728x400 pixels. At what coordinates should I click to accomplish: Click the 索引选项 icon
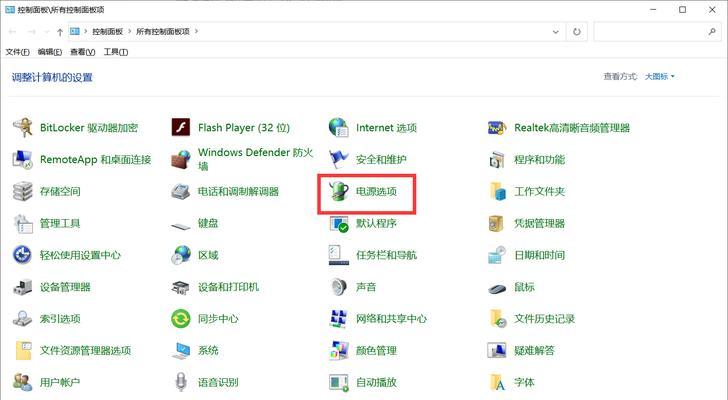[x=22, y=318]
